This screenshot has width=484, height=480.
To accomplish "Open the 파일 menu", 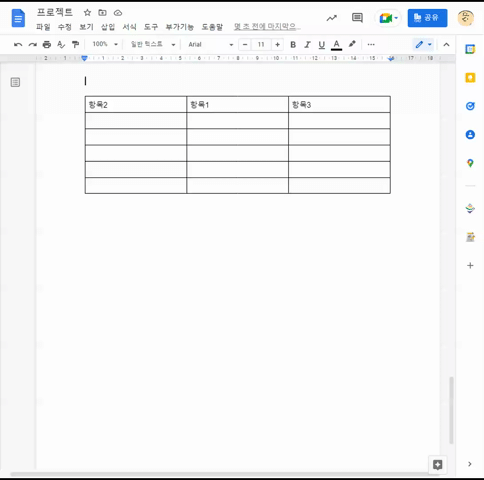I will pos(43,27).
